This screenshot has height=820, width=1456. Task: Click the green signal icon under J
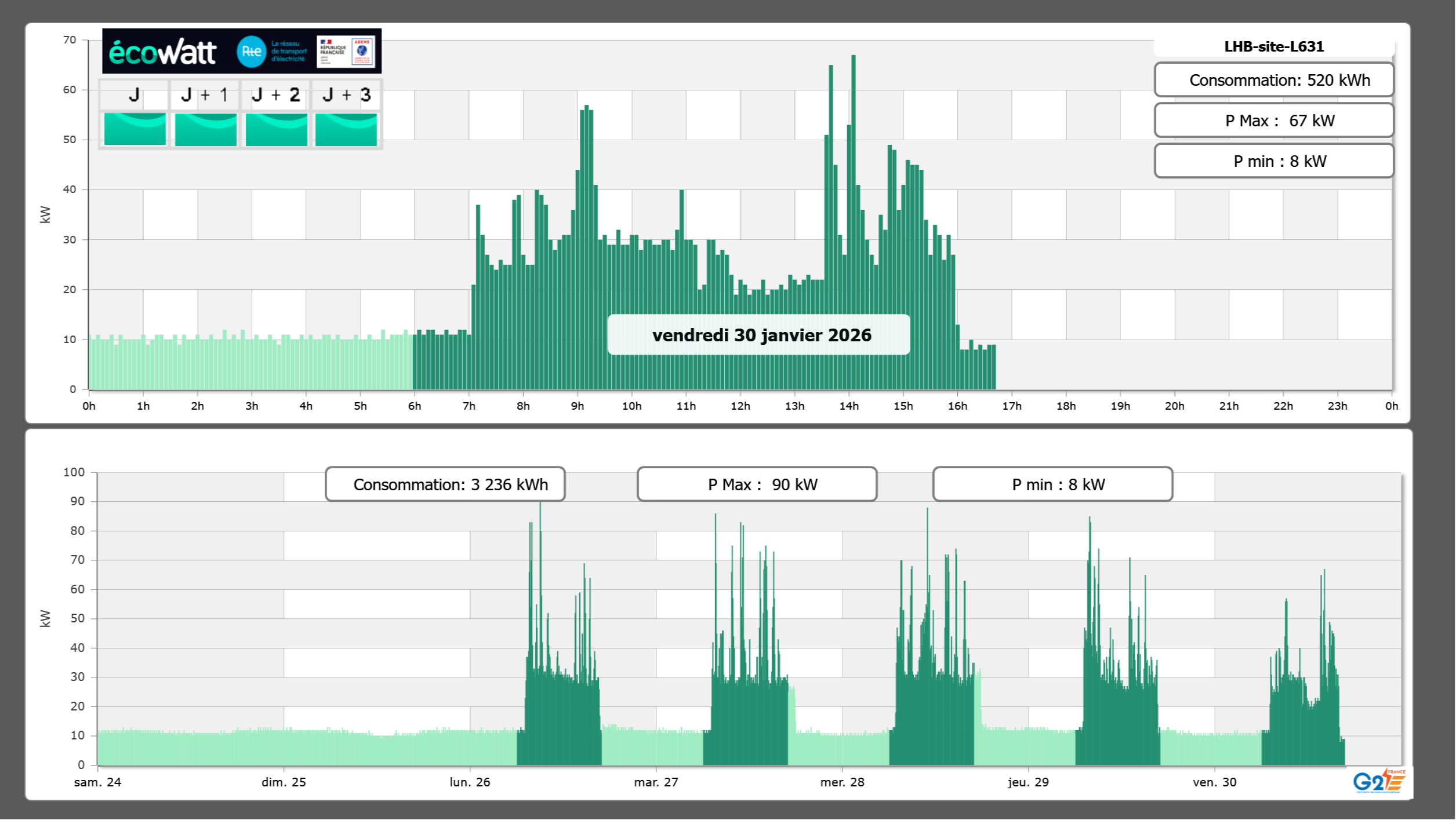(x=135, y=129)
